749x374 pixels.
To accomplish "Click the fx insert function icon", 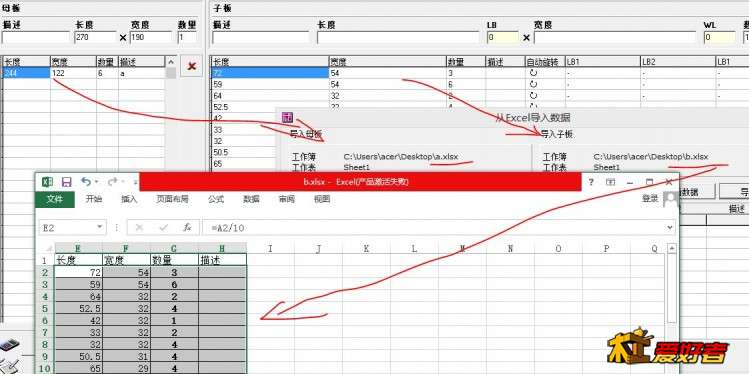I will [188, 228].
